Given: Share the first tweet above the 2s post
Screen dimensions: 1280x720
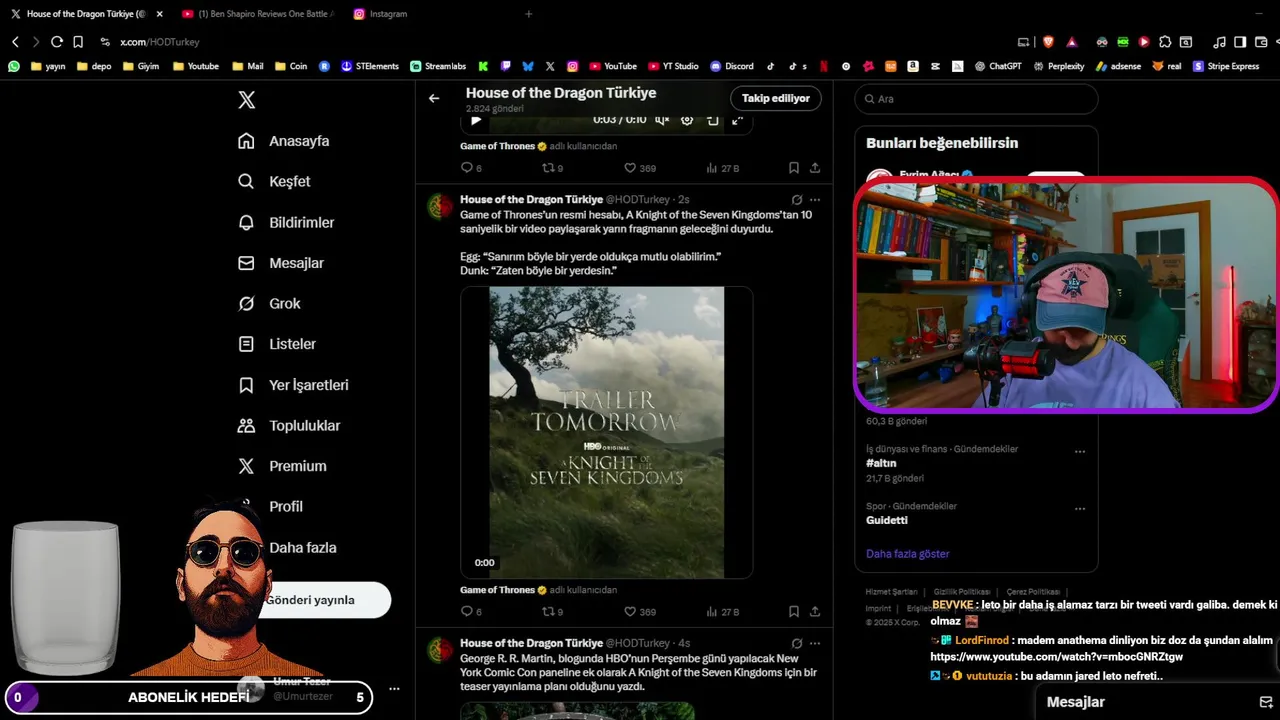Looking at the screenshot, I should pyautogui.click(x=815, y=168).
